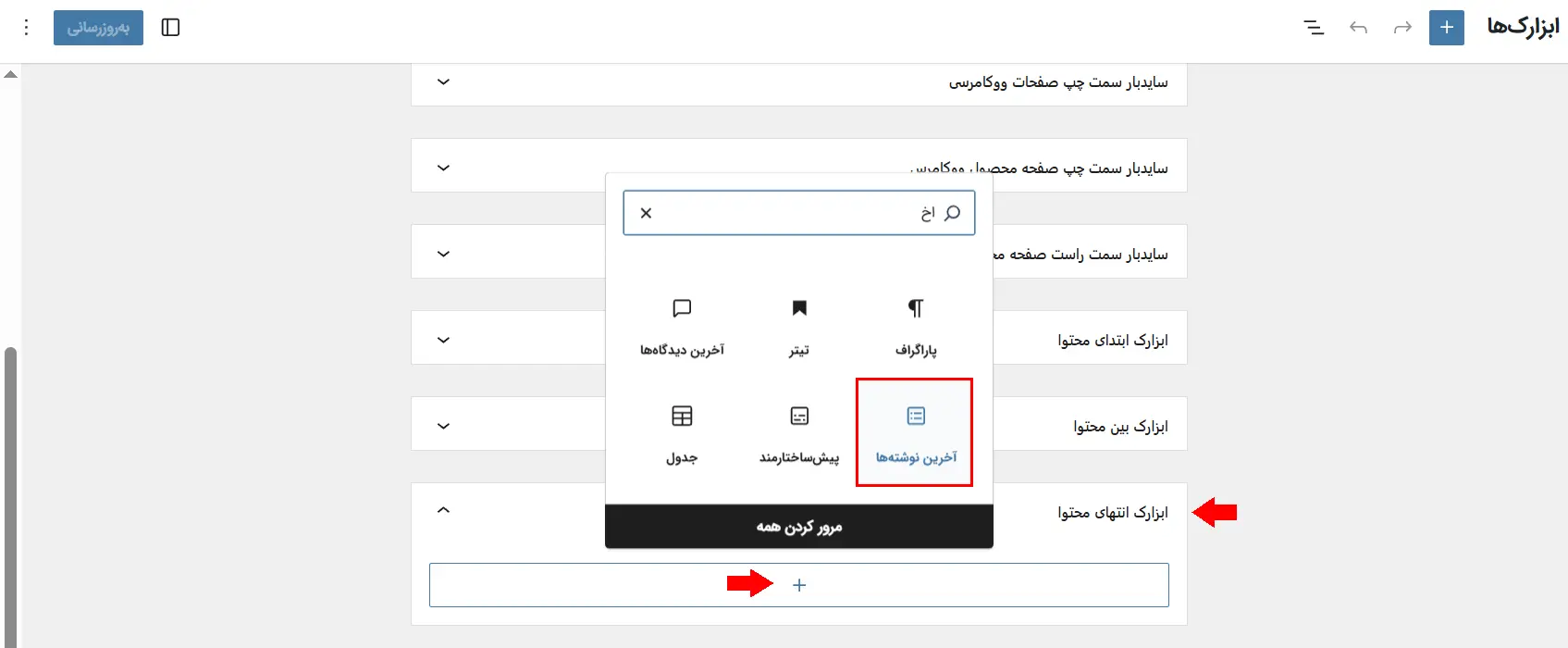Expand ابزارک ابتدای محتوا chevron
The width and height of the screenshot is (1568, 648).
click(443, 341)
